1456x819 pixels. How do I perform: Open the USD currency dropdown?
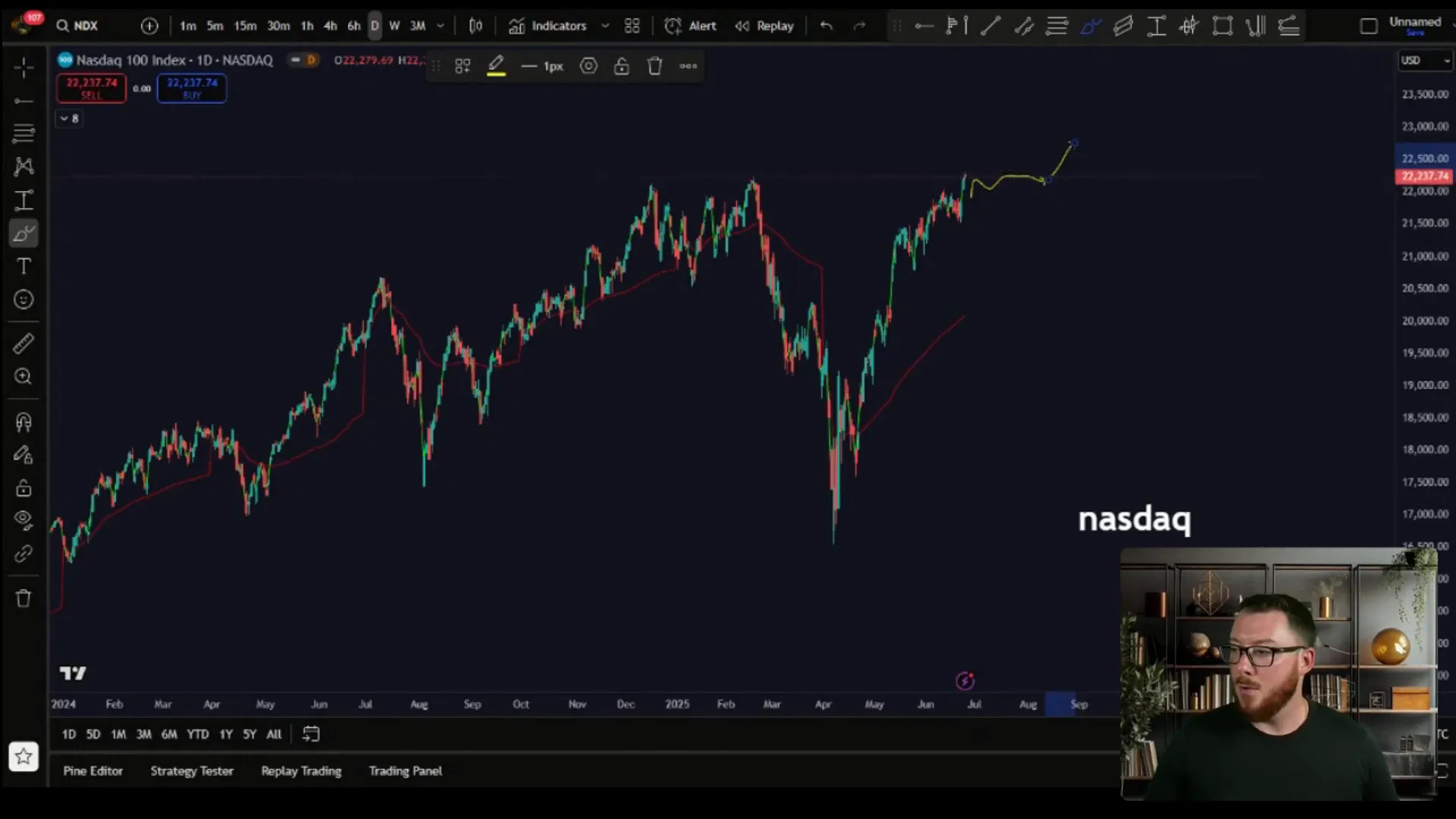(x=1425, y=60)
